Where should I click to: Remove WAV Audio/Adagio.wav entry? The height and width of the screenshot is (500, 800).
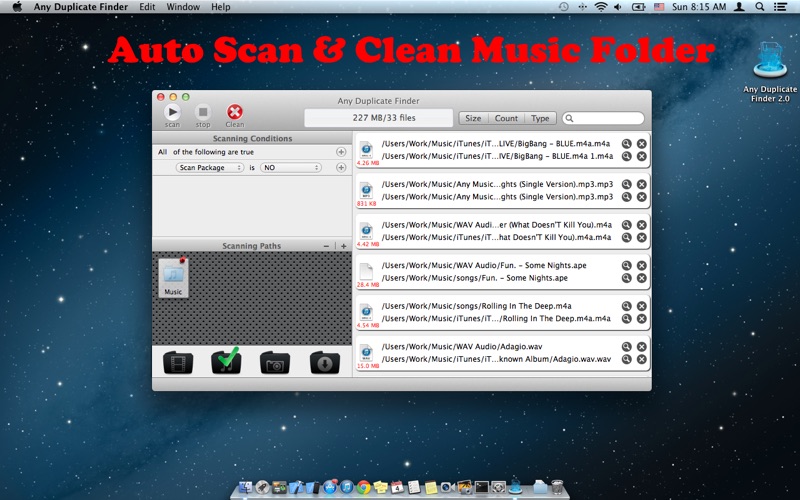(x=642, y=346)
